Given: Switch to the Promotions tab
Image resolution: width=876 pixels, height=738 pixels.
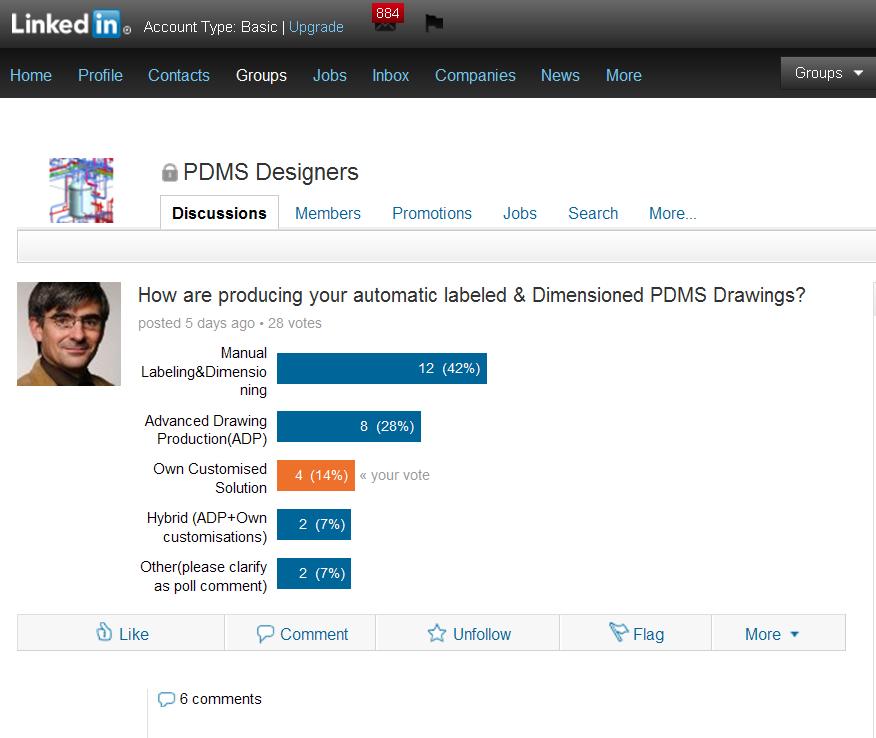Looking at the screenshot, I should pyautogui.click(x=431, y=213).
